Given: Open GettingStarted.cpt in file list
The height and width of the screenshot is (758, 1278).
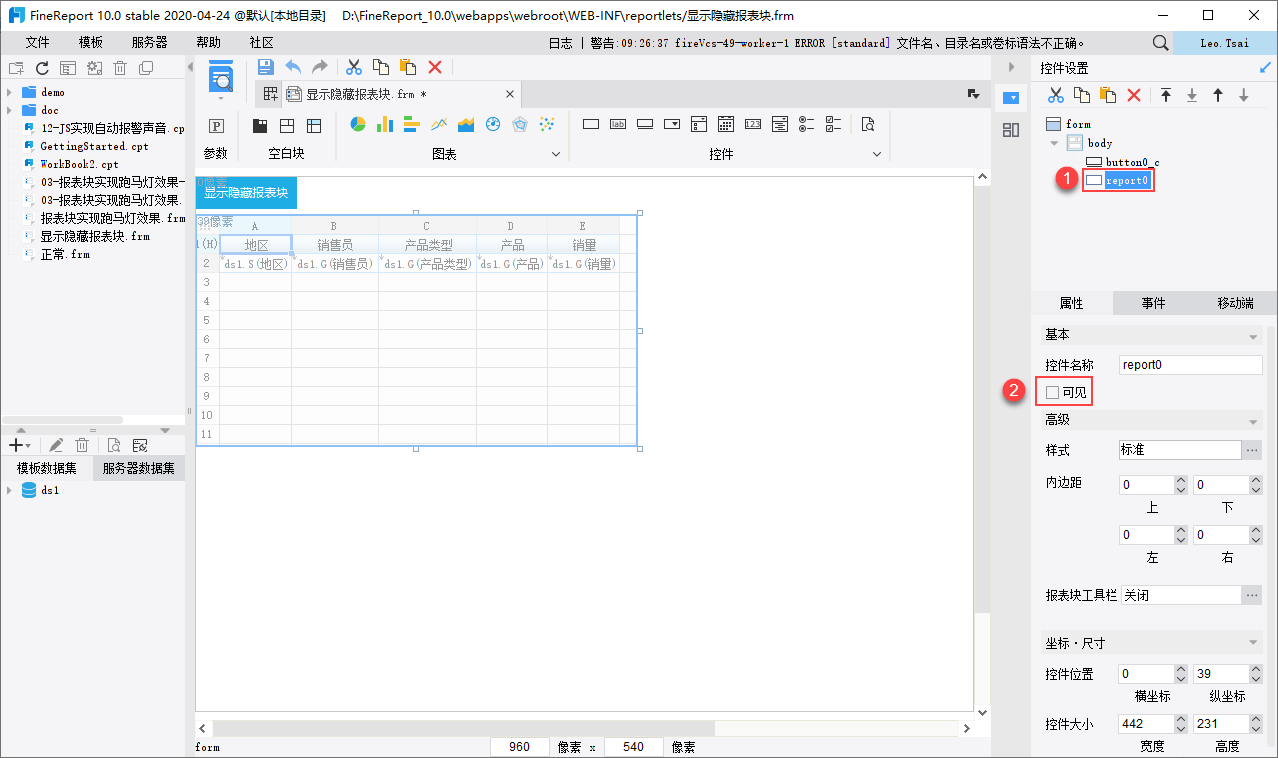Looking at the screenshot, I should point(94,146).
